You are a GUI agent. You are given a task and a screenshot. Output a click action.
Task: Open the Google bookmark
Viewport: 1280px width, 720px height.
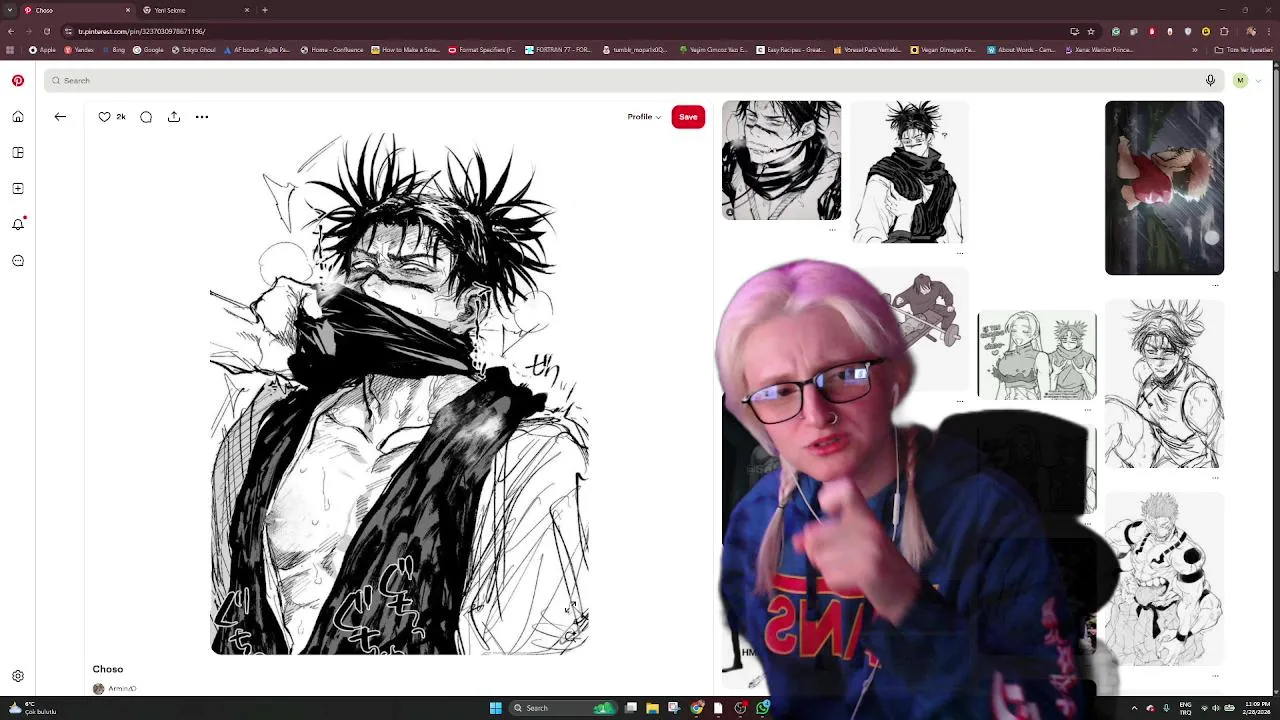pos(149,50)
